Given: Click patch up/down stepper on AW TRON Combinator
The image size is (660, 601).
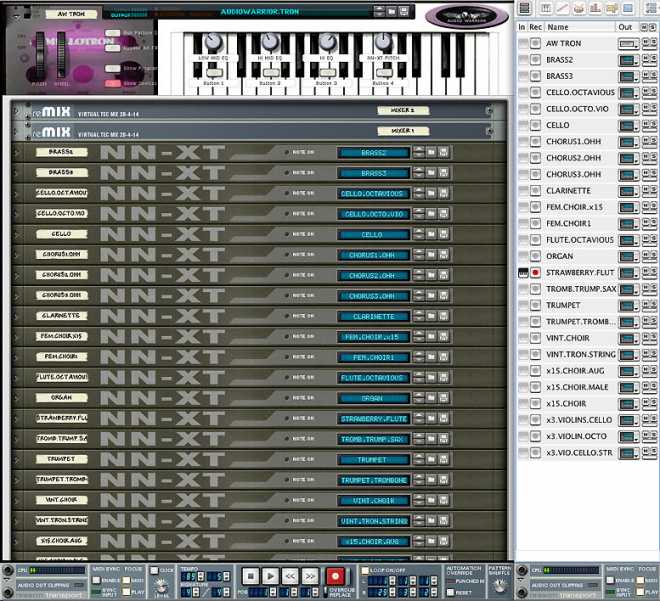Looking at the screenshot, I should pos(379,11).
